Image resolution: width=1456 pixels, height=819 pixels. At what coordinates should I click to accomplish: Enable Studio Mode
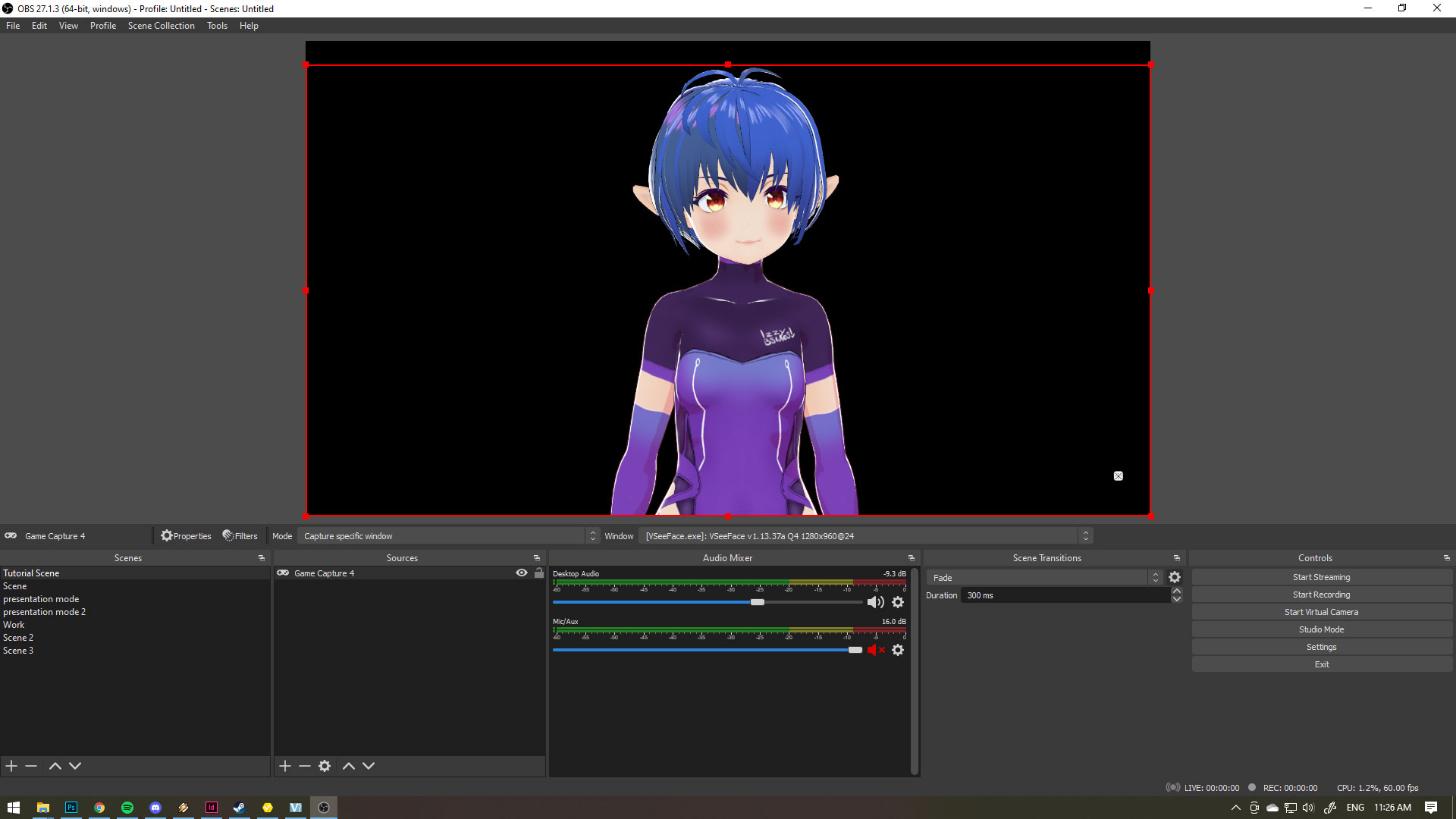click(1322, 629)
